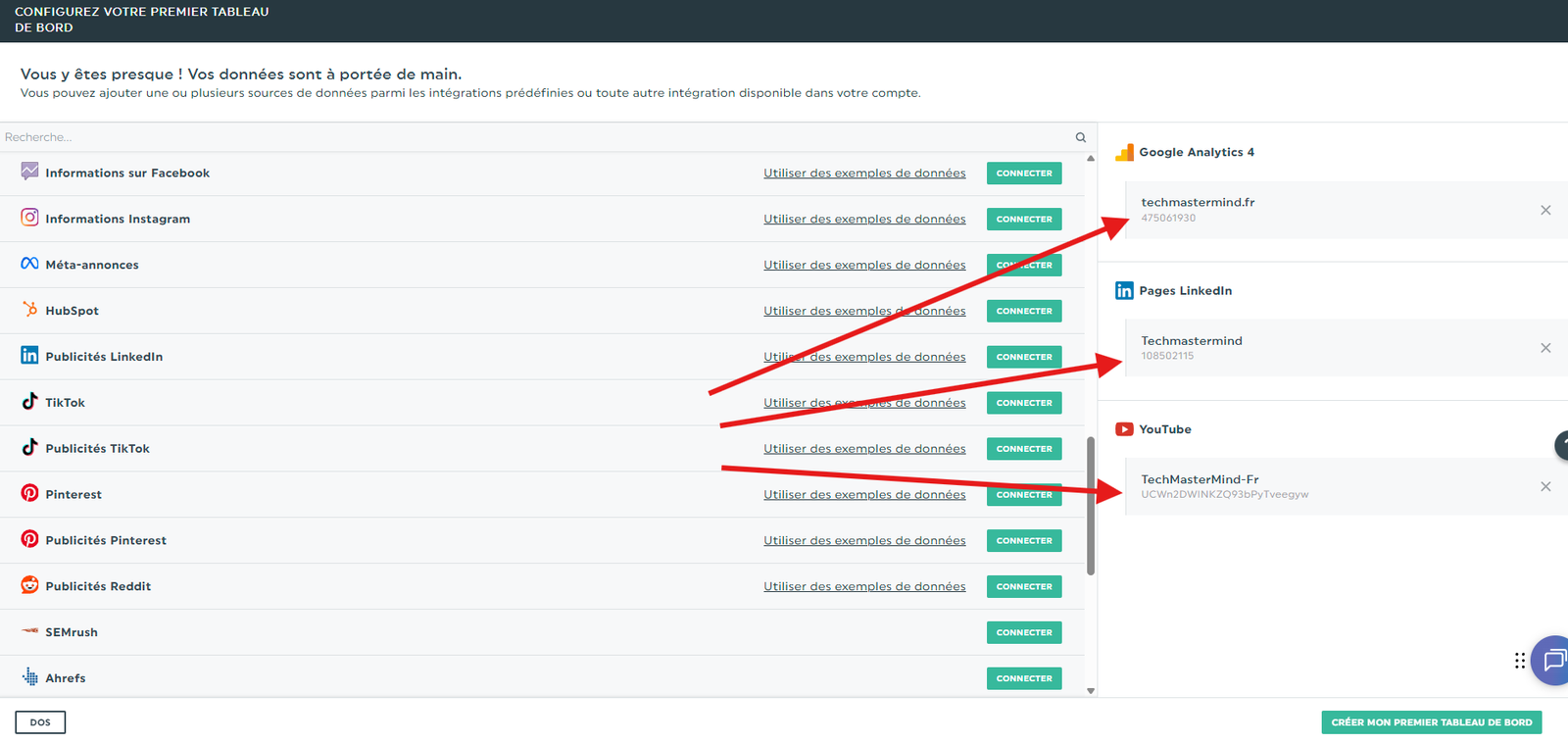Connect TikTok integration
The height and width of the screenshot is (744, 1568).
tap(1024, 403)
